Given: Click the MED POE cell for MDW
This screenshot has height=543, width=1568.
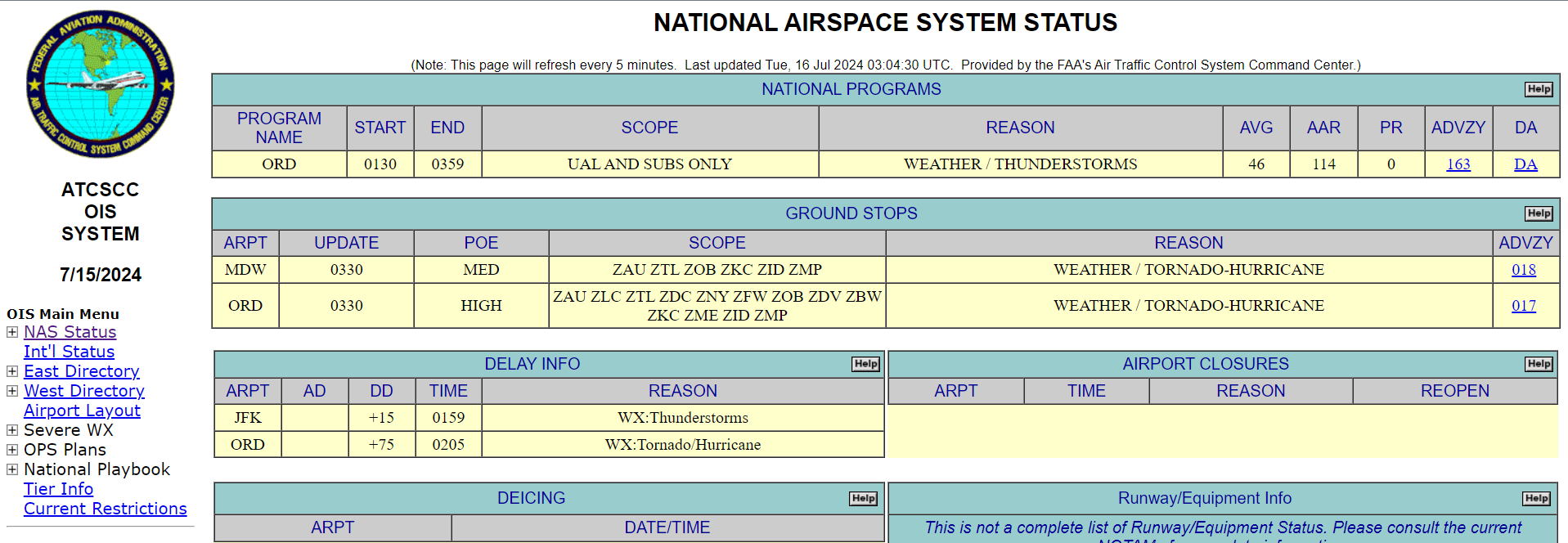Looking at the screenshot, I should [x=481, y=270].
